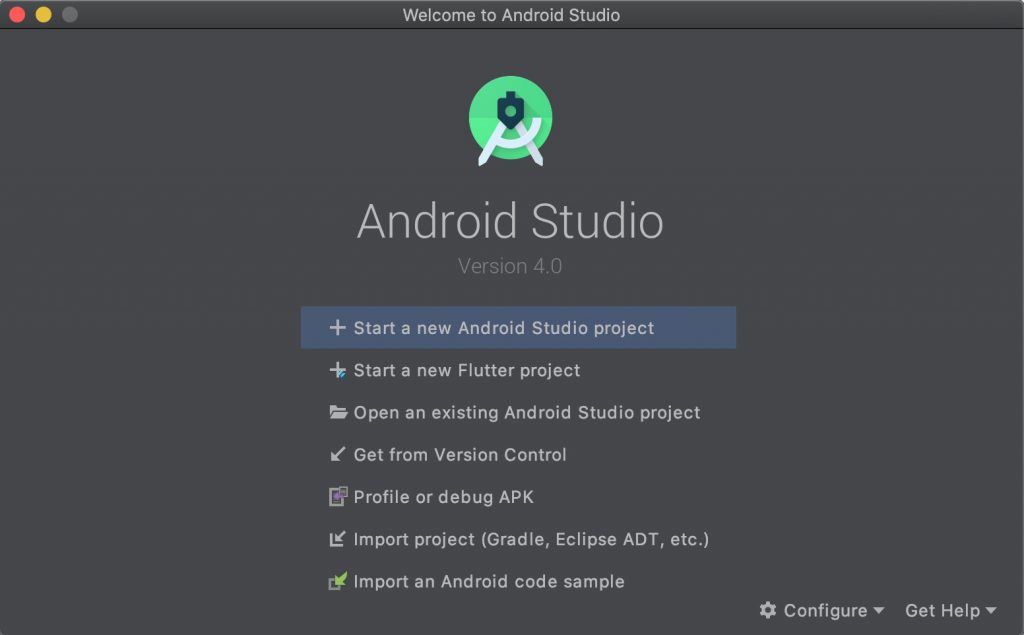Open the Get Help dropdown menu

pos(951,610)
